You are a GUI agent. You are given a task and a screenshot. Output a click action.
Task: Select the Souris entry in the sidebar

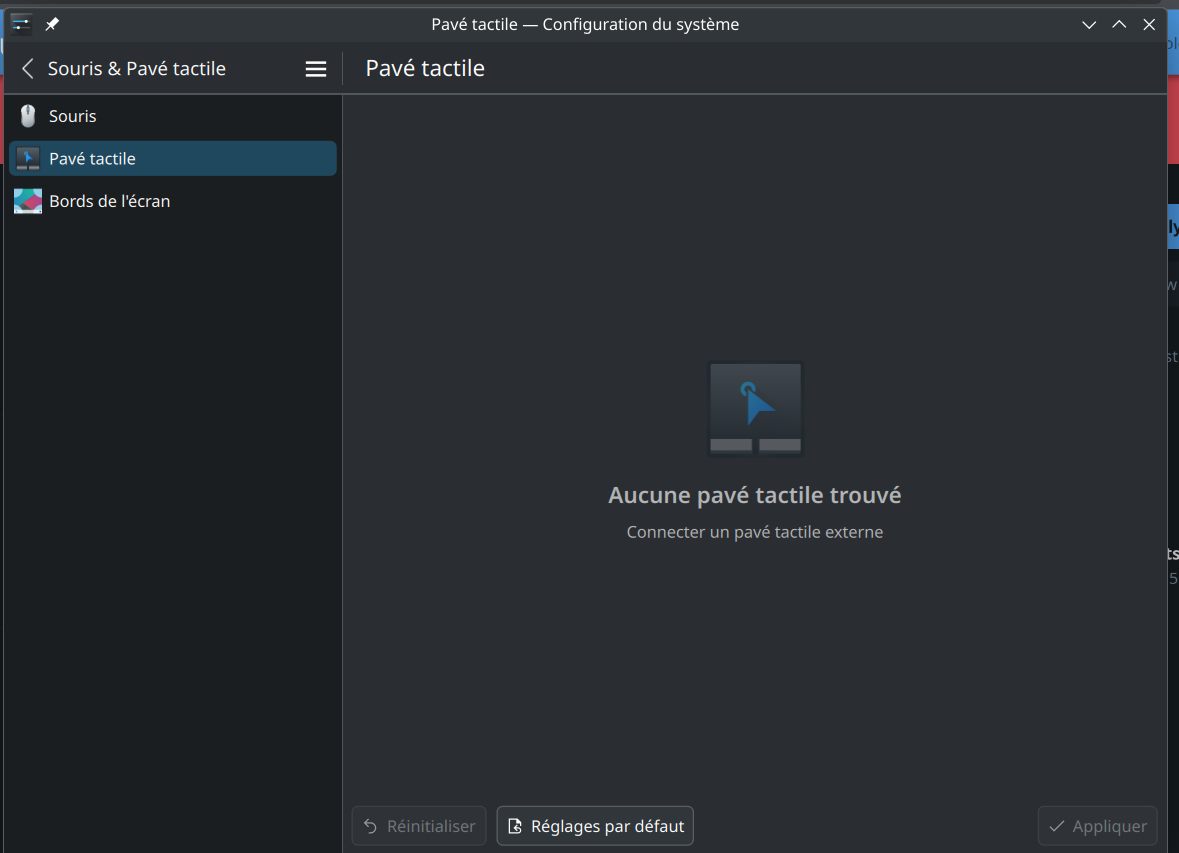[x=73, y=116]
